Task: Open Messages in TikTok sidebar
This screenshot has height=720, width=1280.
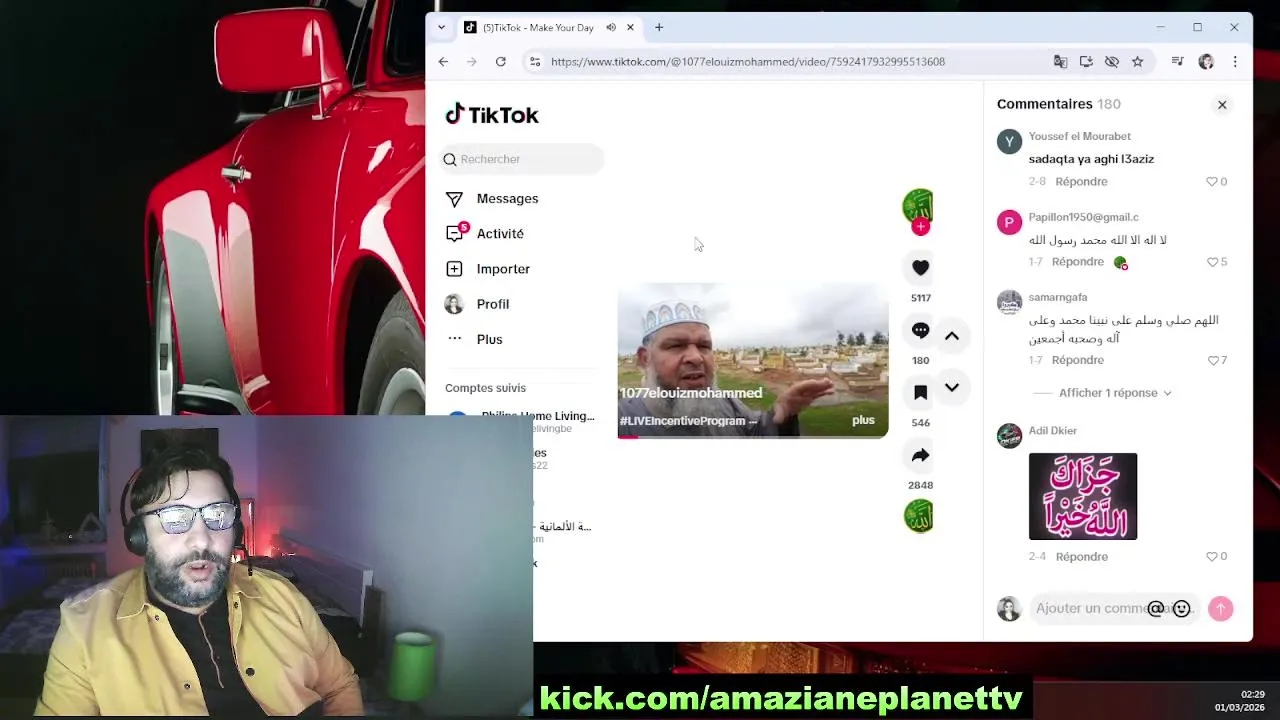Action: tap(492, 198)
